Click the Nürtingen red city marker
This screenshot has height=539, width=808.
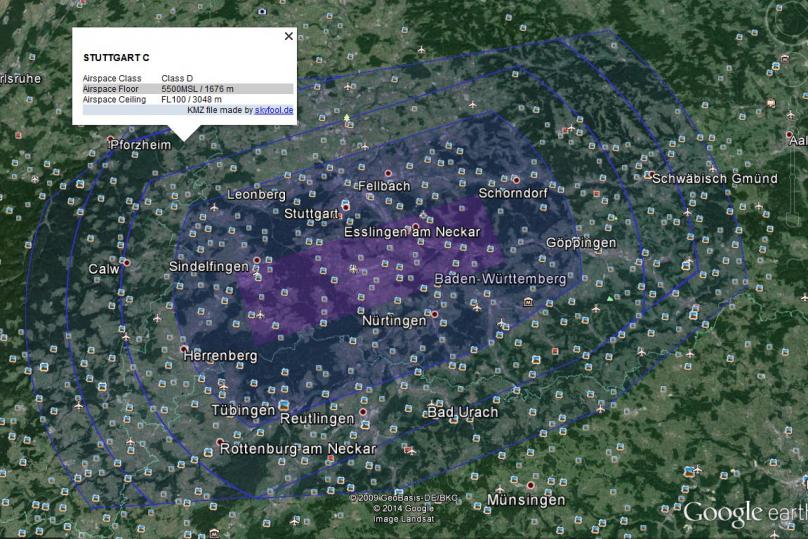[435, 314]
